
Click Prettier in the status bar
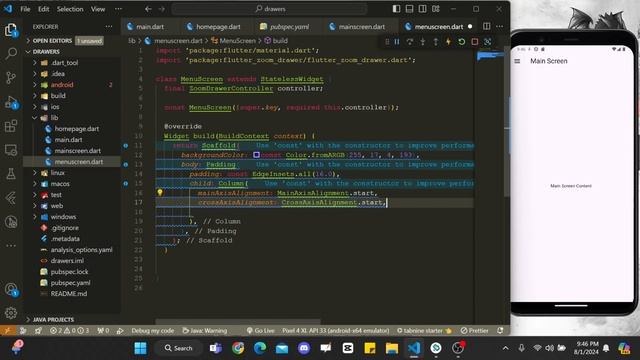coord(475,331)
